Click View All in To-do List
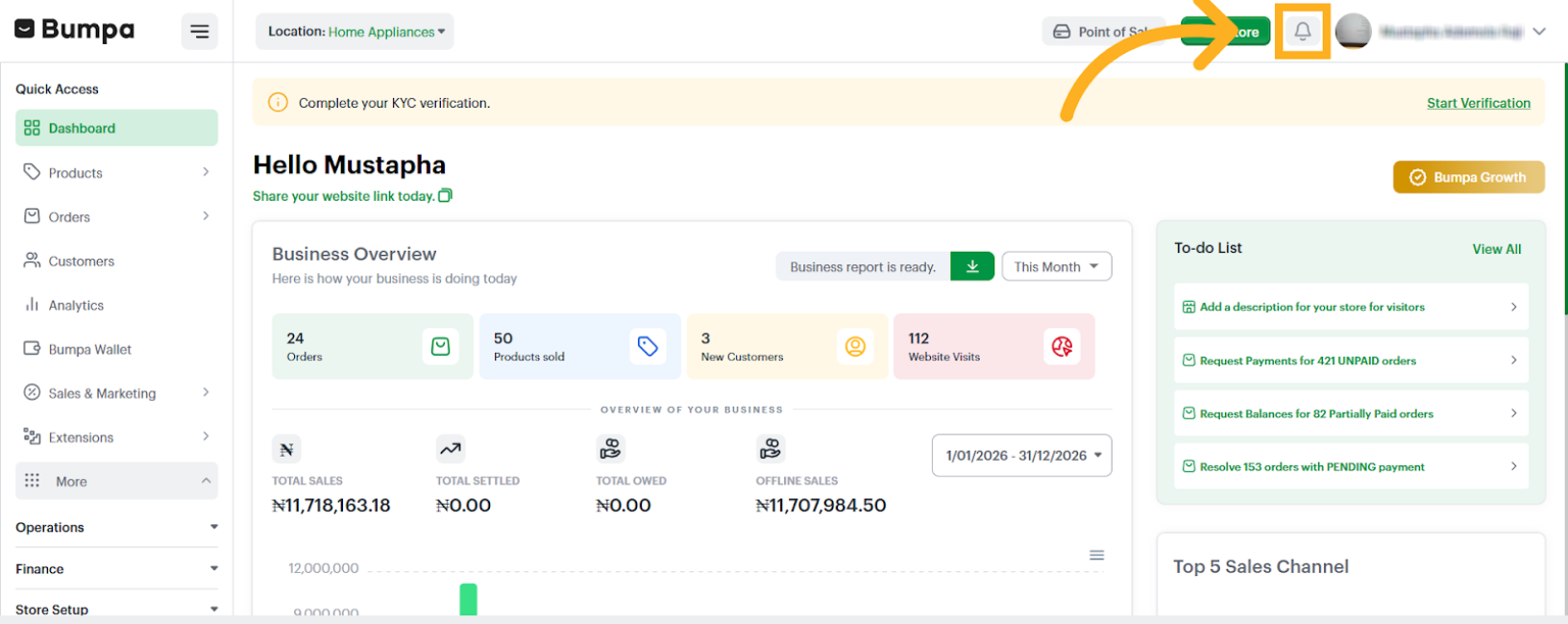 [x=1497, y=249]
